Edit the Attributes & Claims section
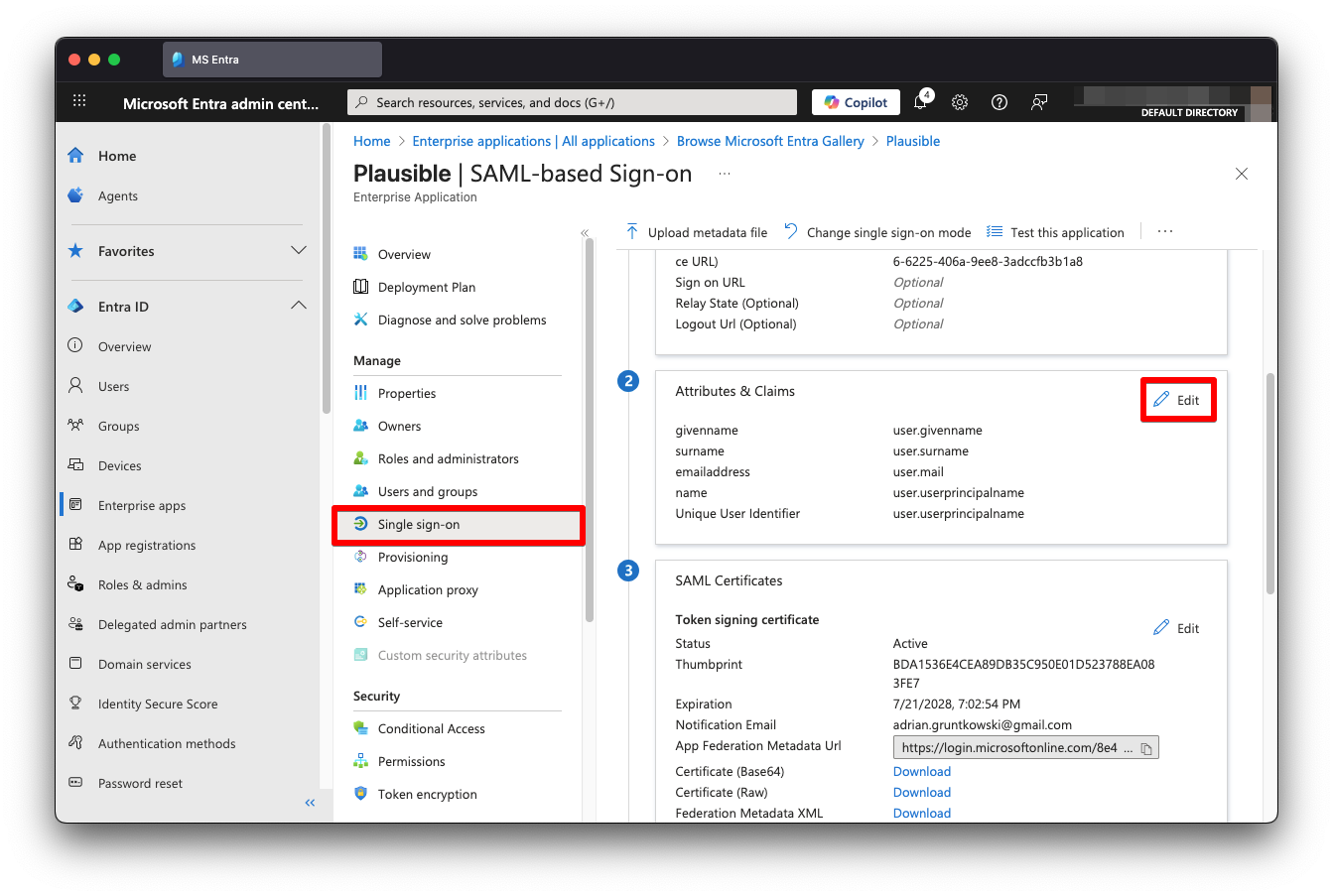 [x=1177, y=400]
